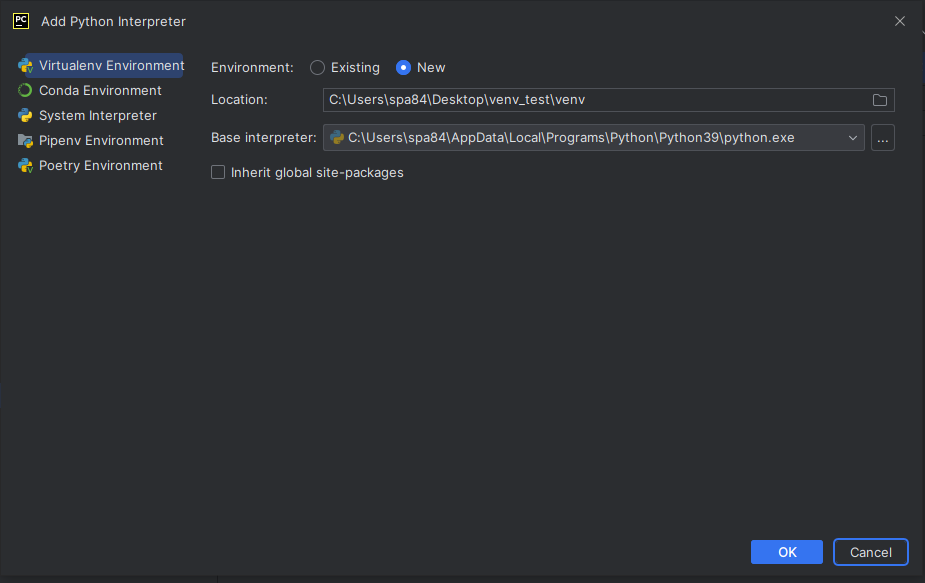
Task: Close the Add Python Interpreter dialog
Action: (900, 21)
